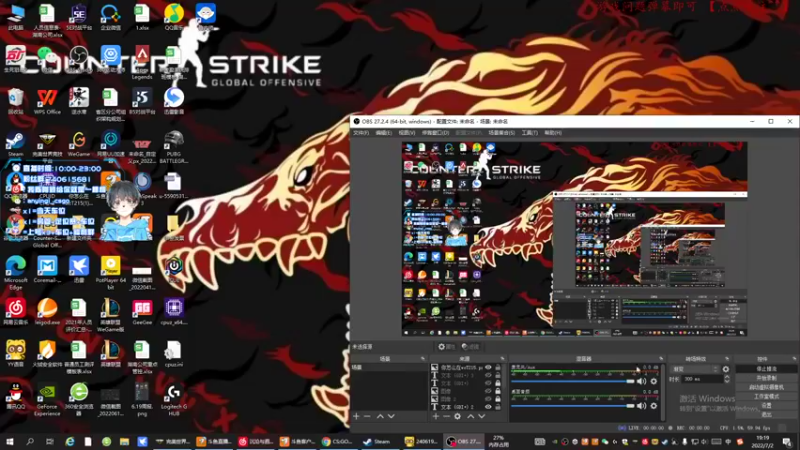Image resolution: width=800 pixels, height=450 pixels.
Task: Pop out Sources dock header icon
Action: (x=503, y=359)
